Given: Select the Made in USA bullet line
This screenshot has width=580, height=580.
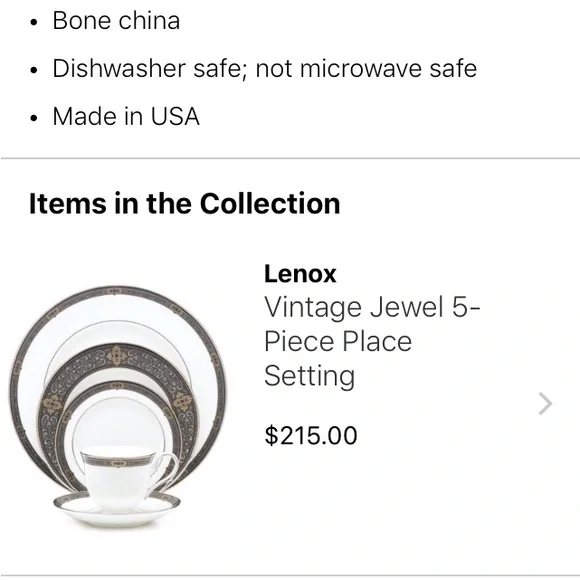Looking at the screenshot, I should [126, 117].
